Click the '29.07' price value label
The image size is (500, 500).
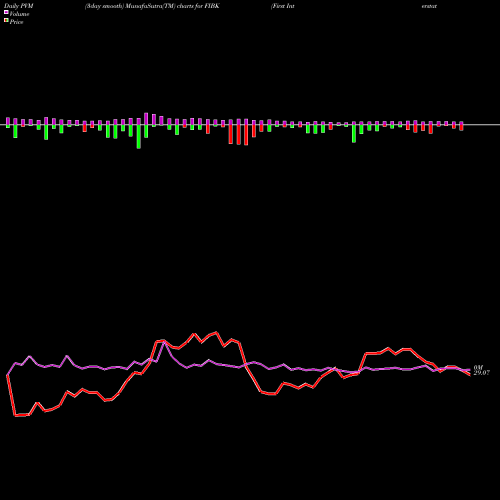point(481,373)
